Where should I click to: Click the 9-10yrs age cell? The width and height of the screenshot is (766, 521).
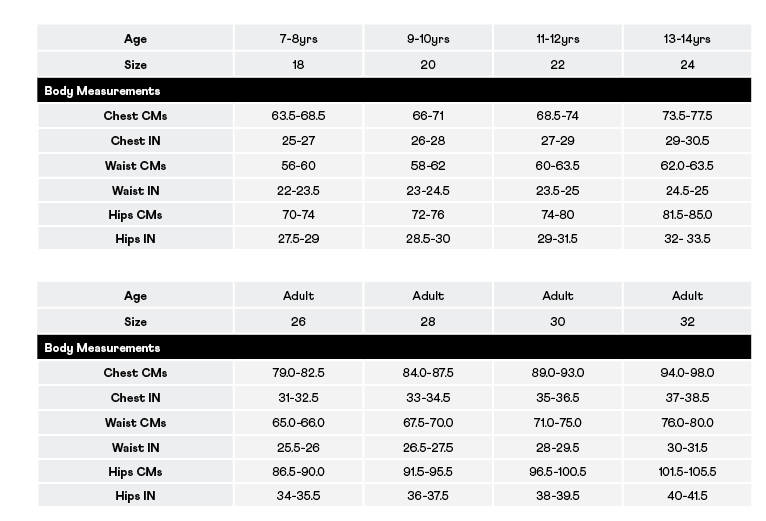point(428,39)
